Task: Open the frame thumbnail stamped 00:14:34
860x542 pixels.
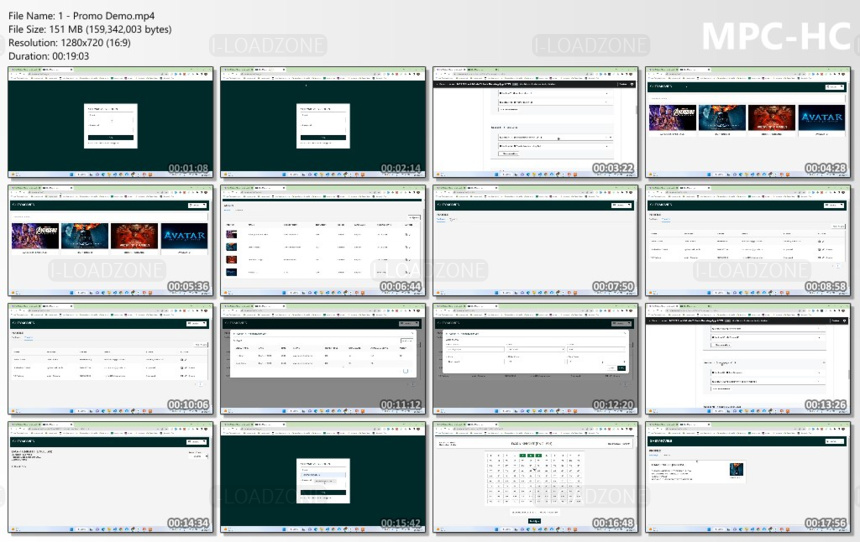Action: [111, 477]
